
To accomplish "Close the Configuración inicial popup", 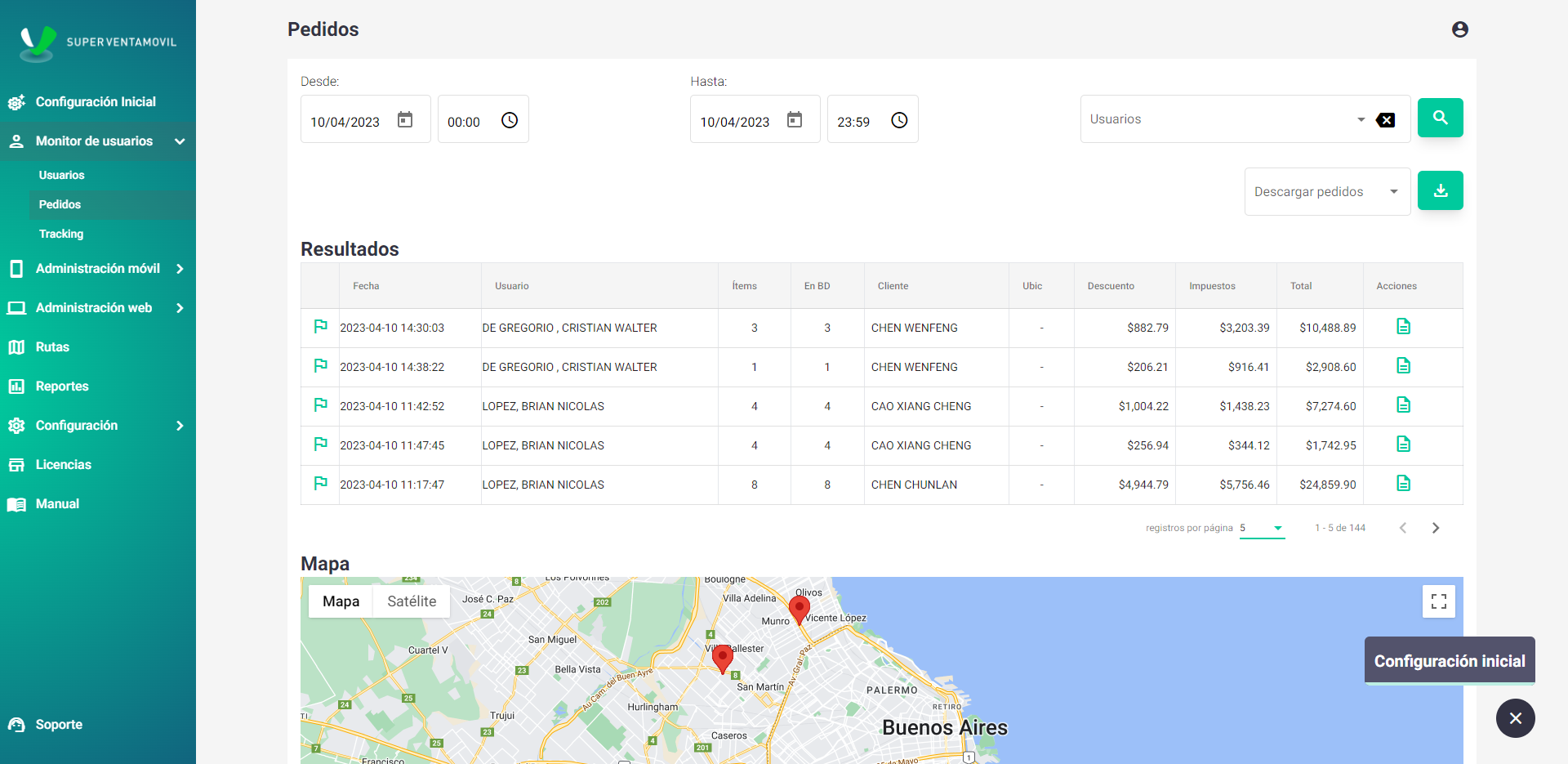I will pos(1516,718).
